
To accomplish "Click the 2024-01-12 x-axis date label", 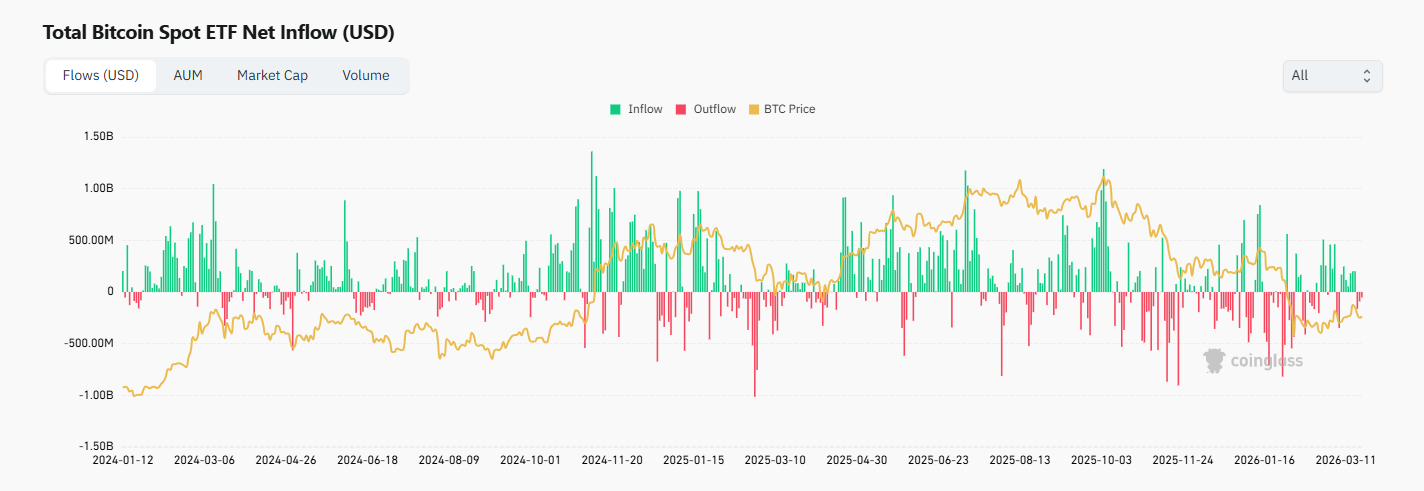I will click(121, 461).
